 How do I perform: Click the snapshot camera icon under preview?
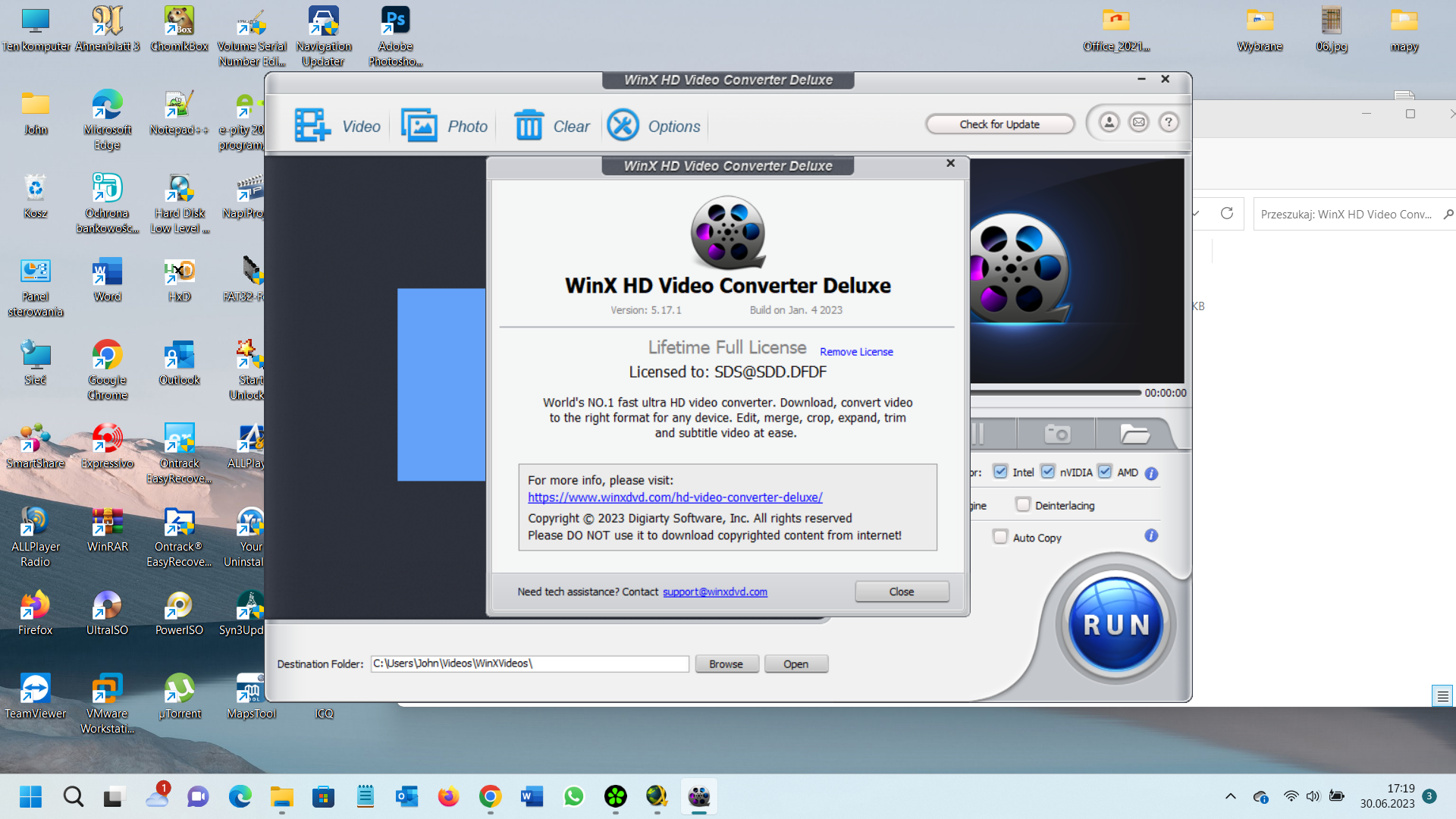[1057, 434]
